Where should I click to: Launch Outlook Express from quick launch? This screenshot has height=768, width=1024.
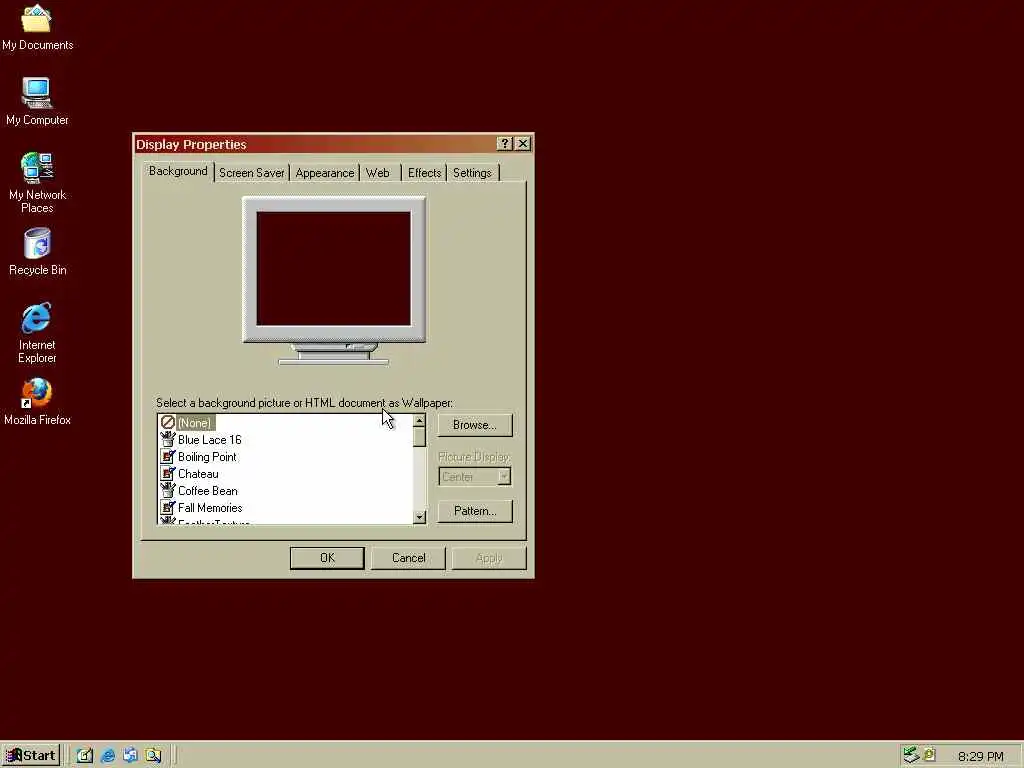pyautogui.click(x=130, y=756)
